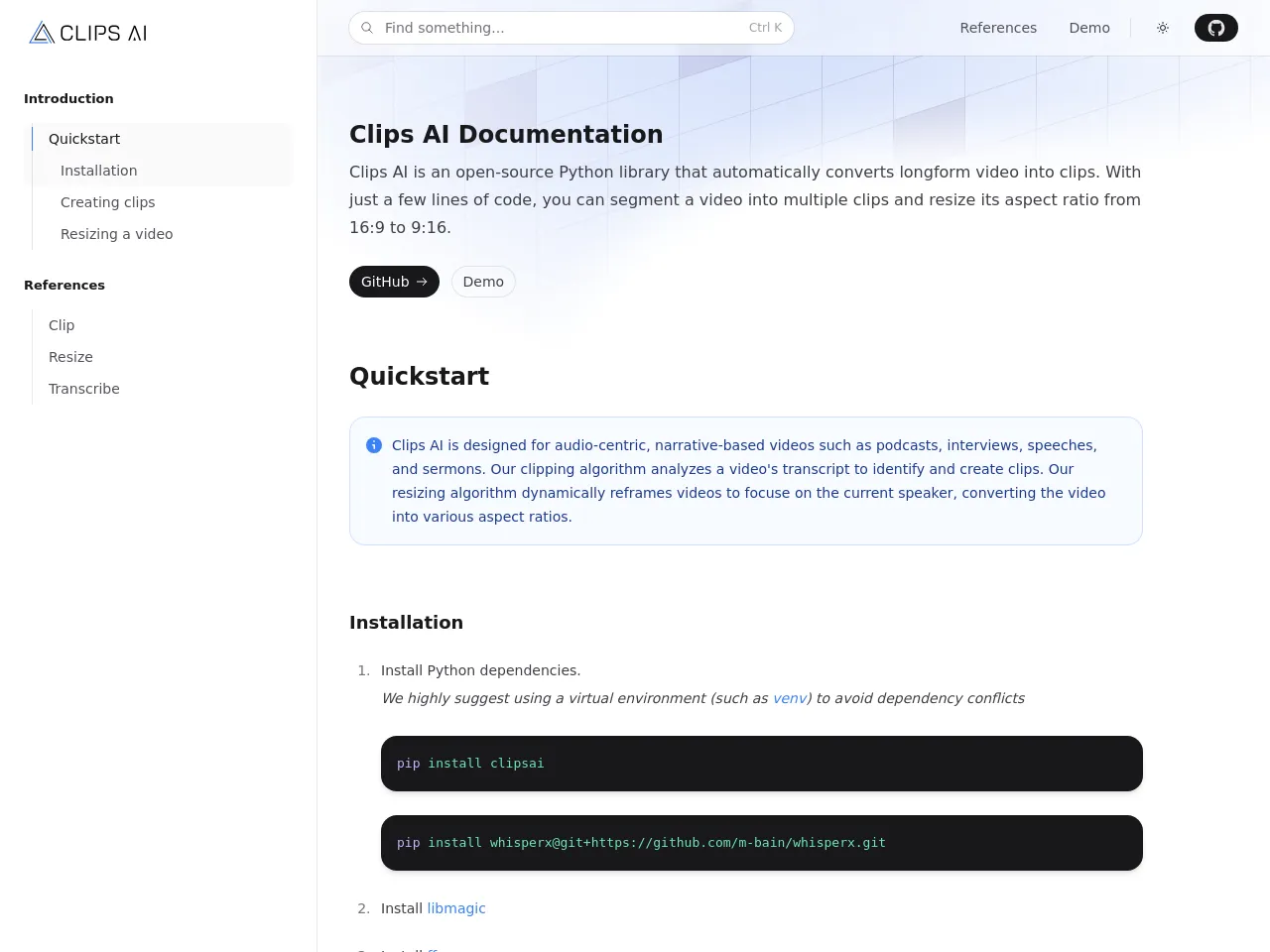Open the GitHub icon link in header
Screen dimensions: 1270x952
click(1215, 28)
